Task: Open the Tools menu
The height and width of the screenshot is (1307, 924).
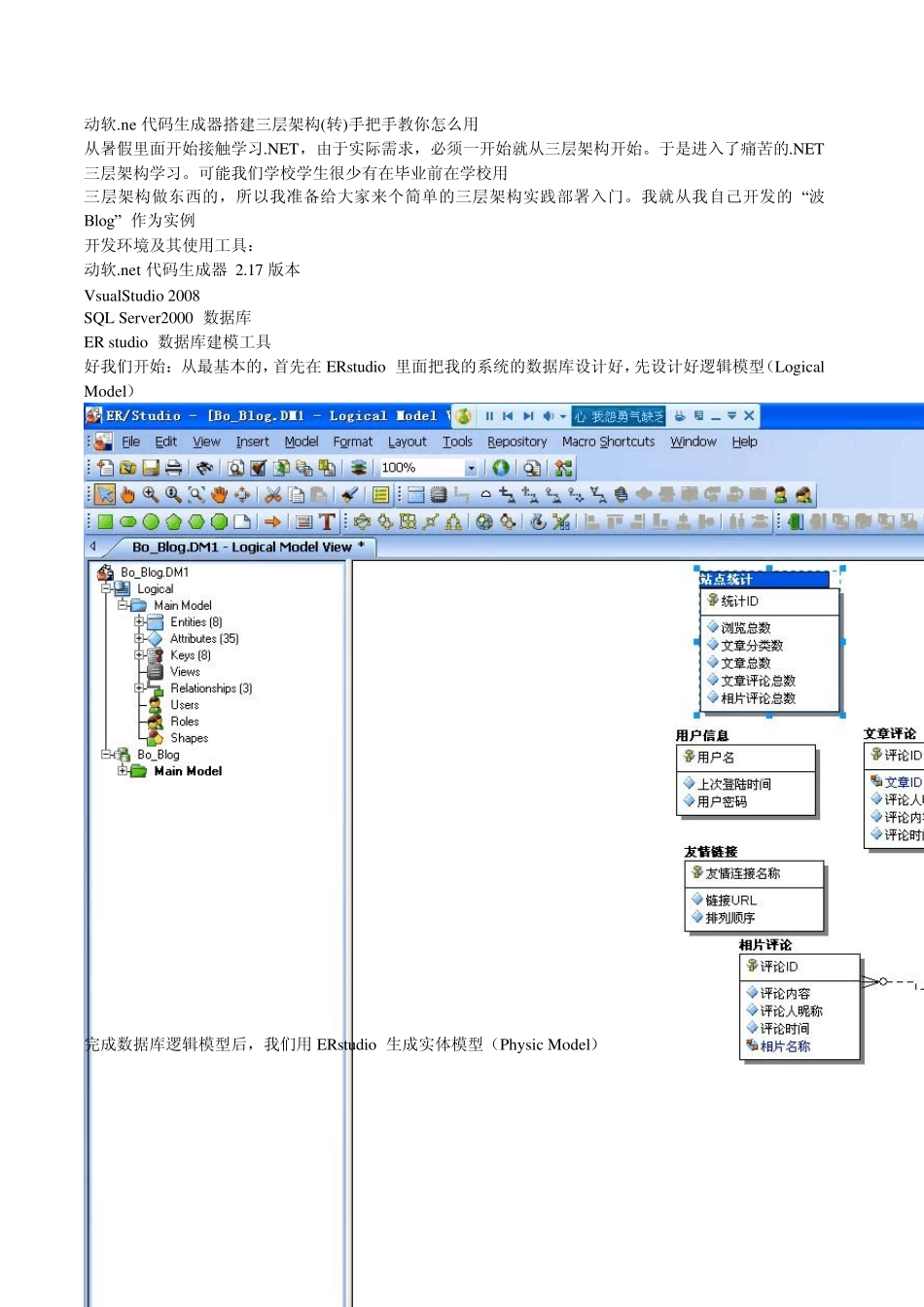Action: point(458,442)
